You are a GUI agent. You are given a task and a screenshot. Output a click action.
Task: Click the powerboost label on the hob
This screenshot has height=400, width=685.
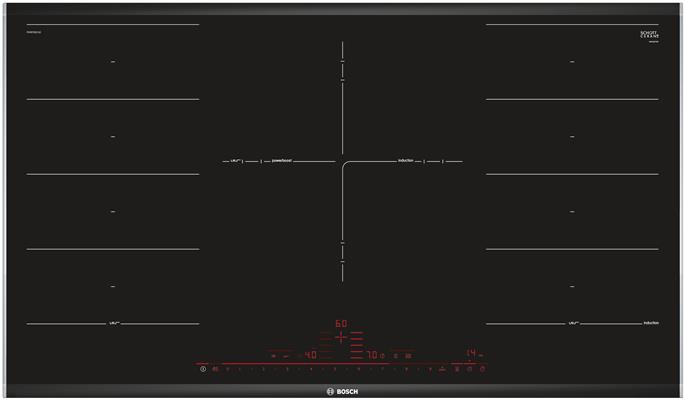tap(282, 161)
